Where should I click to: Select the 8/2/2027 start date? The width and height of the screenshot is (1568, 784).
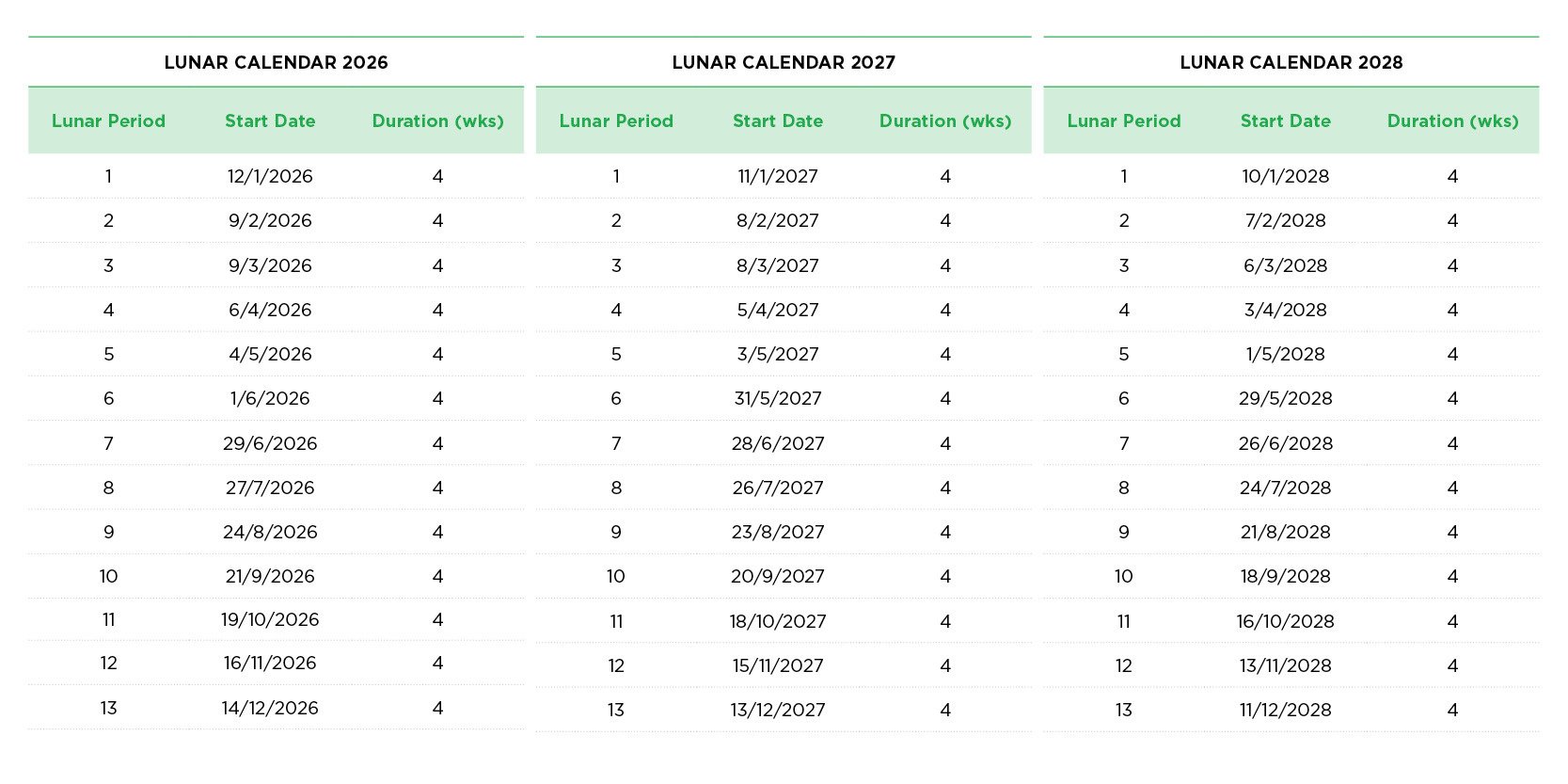click(x=778, y=220)
